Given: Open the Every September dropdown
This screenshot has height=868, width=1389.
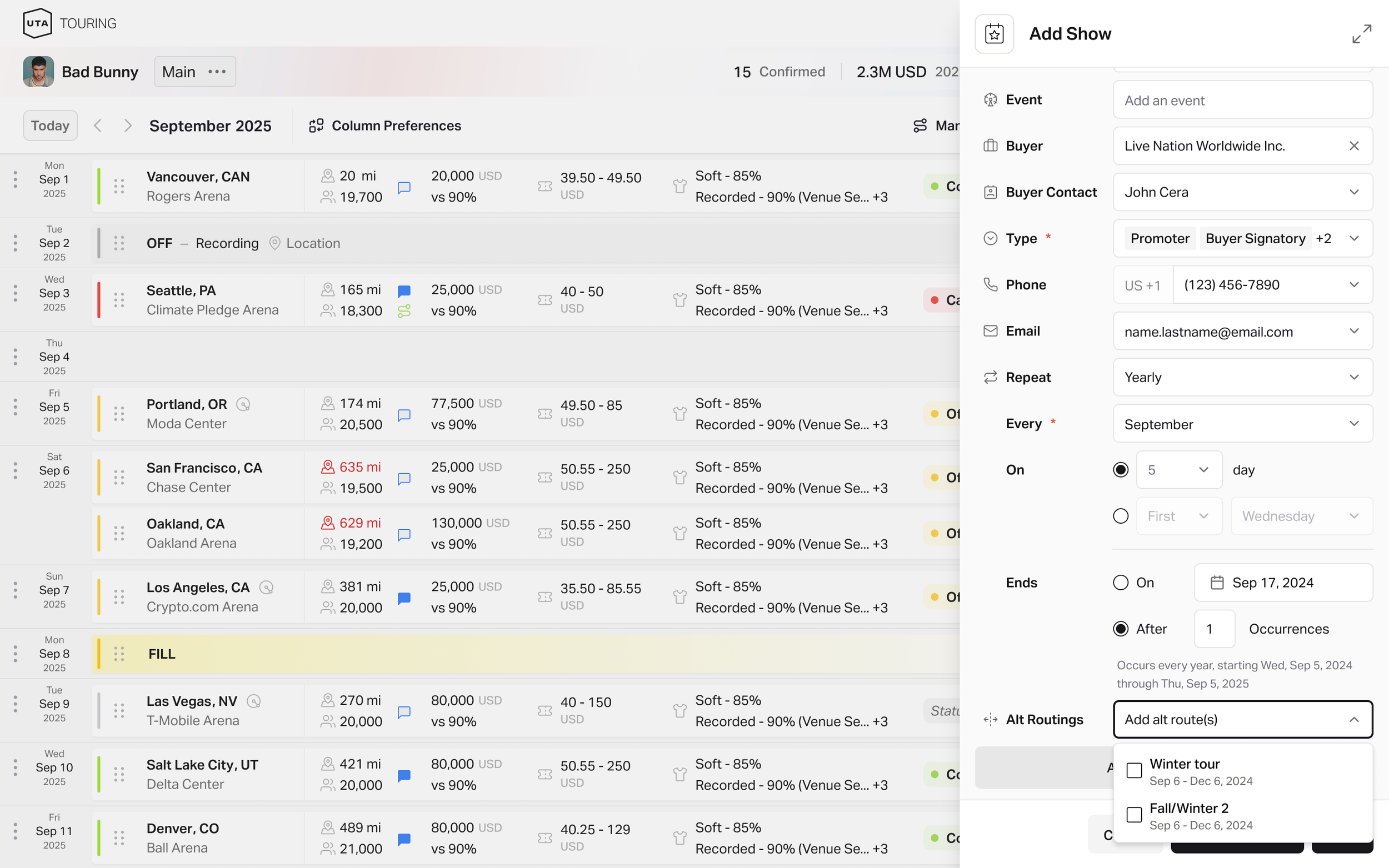Looking at the screenshot, I should click(1242, 424).
